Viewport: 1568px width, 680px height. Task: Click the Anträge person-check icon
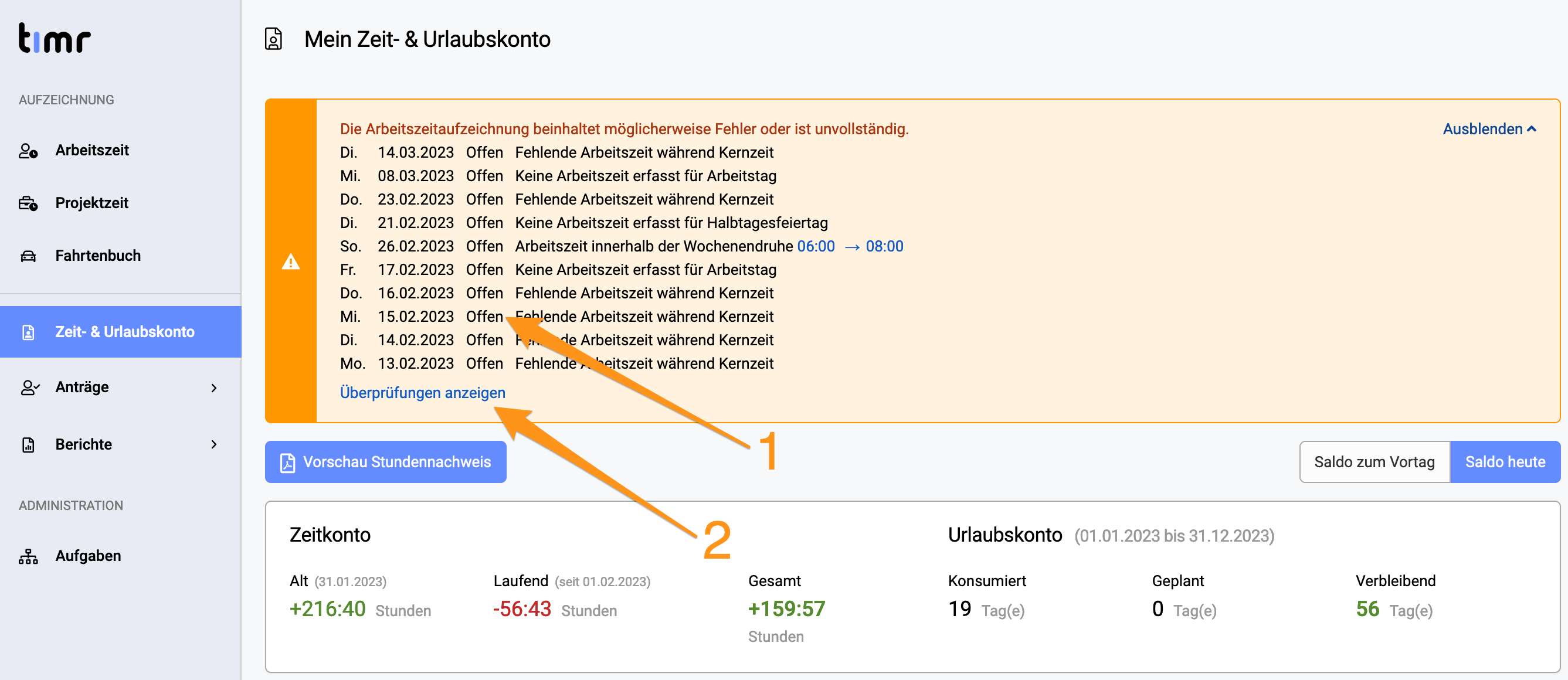(x=30, y=387)
